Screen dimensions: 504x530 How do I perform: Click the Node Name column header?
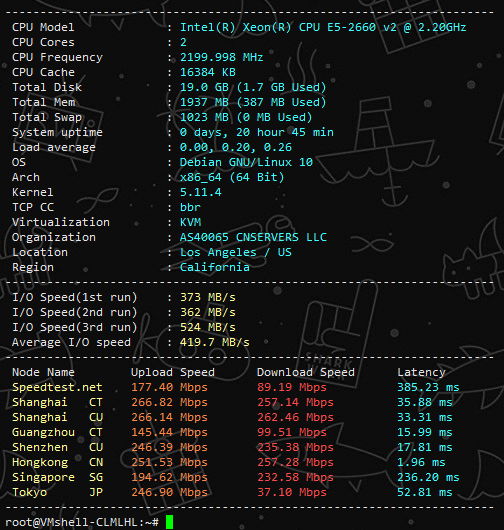tap(43, 372)
